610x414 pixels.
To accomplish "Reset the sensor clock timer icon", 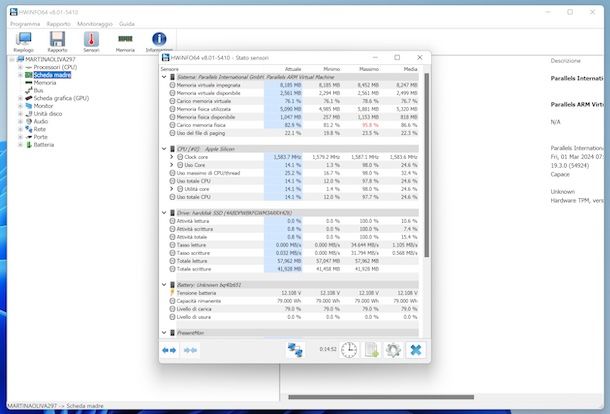I will [349, 350].
